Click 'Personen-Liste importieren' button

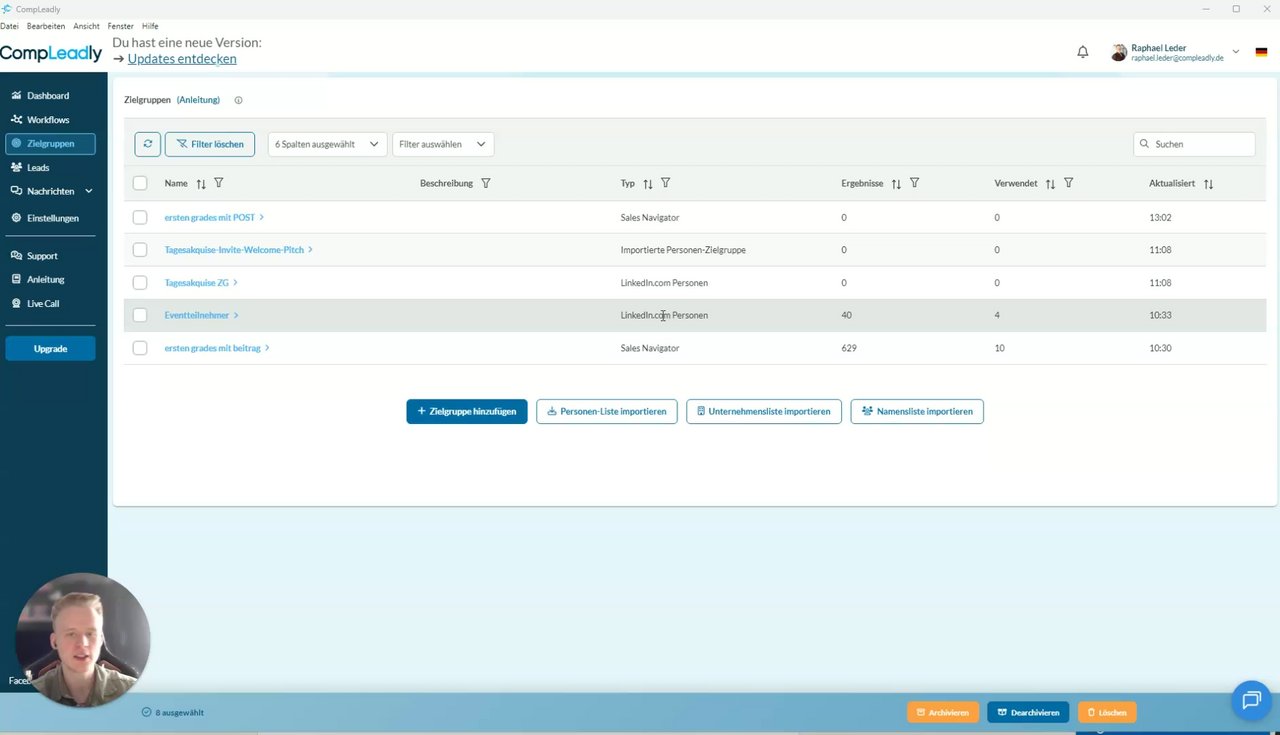click(607, 411)
